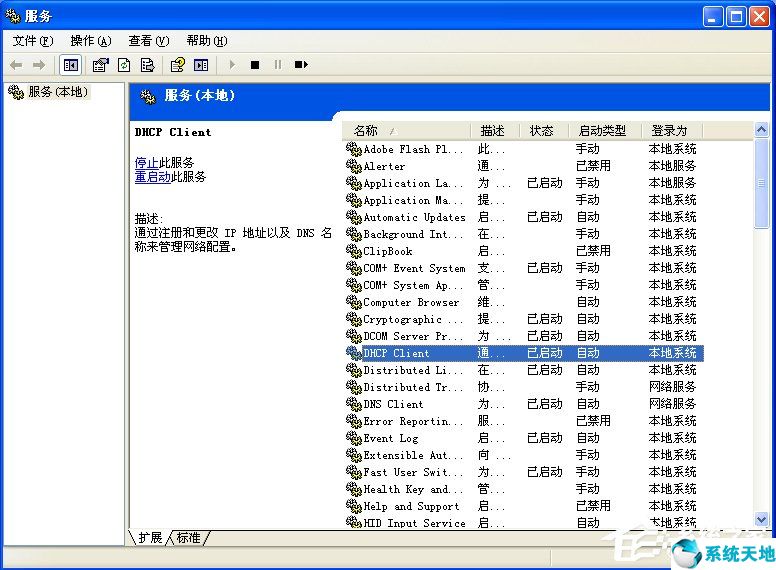Click the Extensible Aut... service name
The image size is (776, 570).
[413, 455]
